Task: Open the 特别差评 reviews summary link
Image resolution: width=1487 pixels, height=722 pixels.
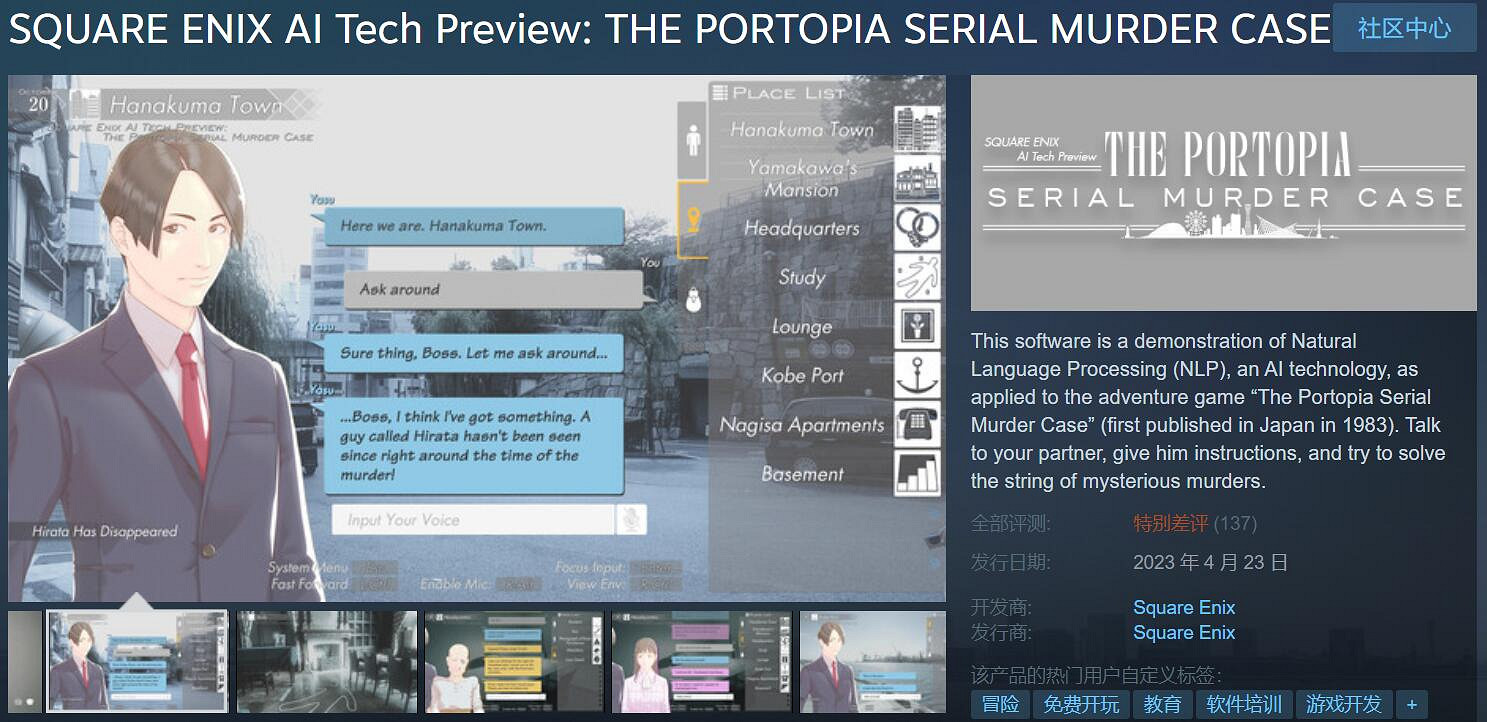Action: (1170, 523)
